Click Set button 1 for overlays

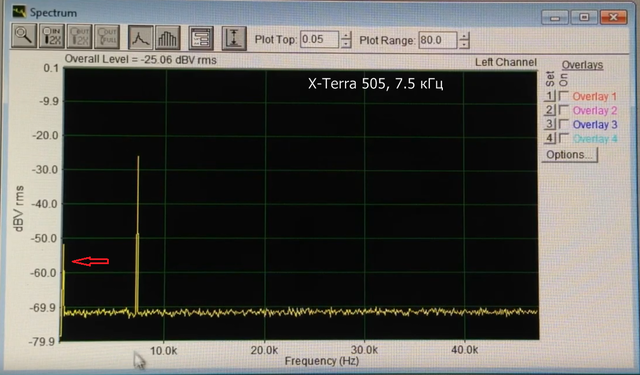point(549,96)
